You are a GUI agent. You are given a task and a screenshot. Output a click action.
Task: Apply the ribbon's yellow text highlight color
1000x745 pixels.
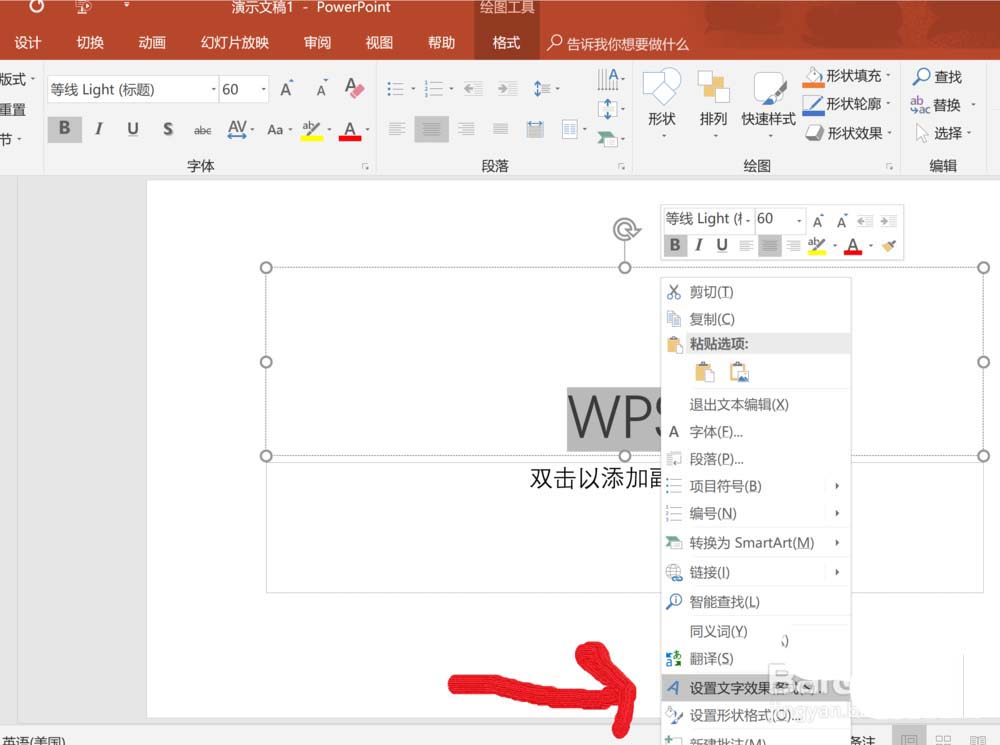311,129
